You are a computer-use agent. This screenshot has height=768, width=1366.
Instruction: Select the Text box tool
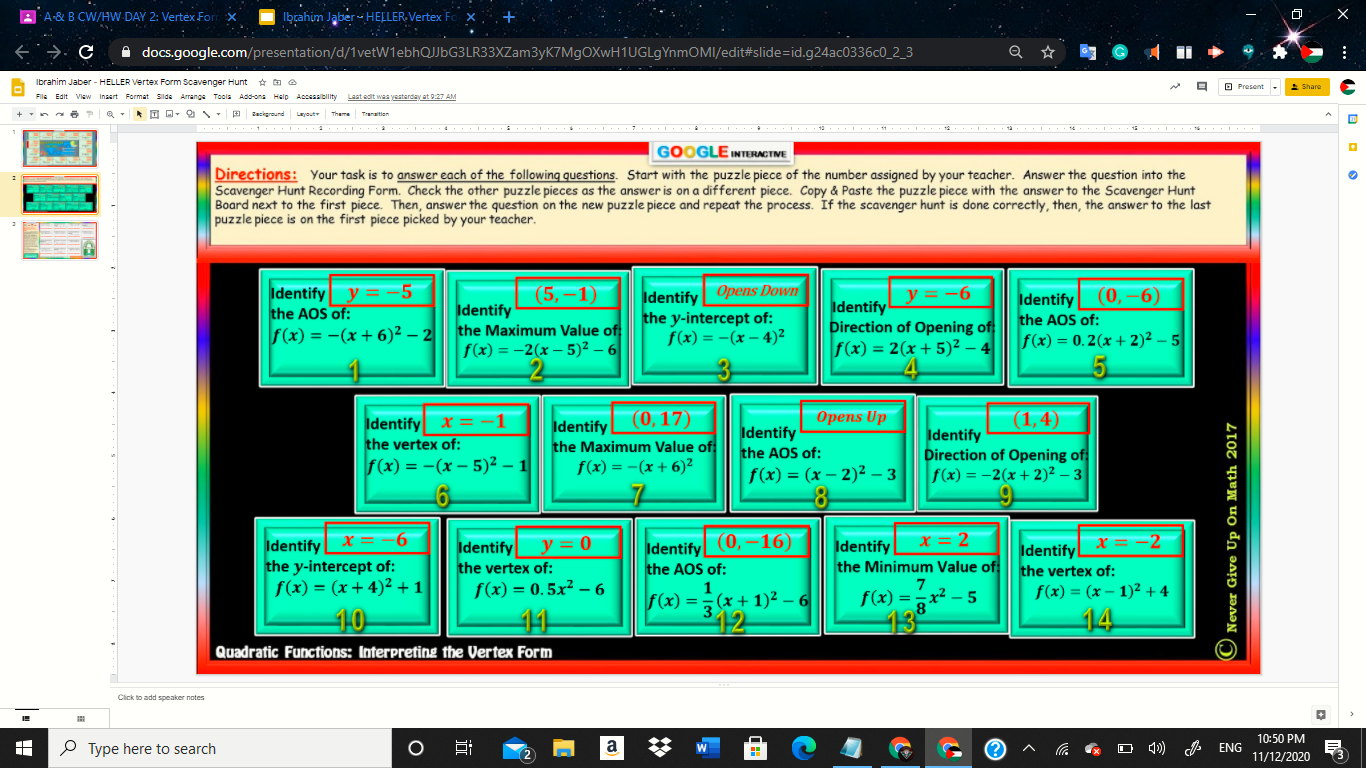[155, 113]
